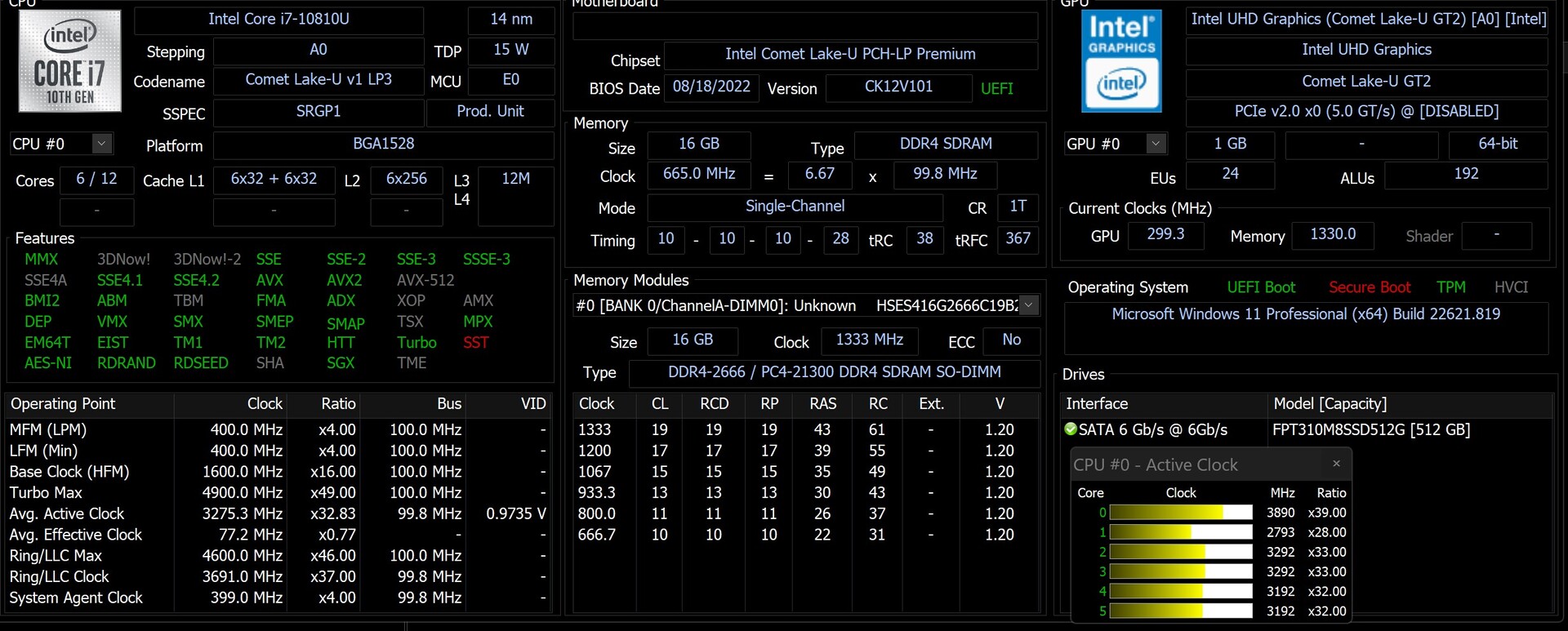Click the 14 nm process field
This screenshot has height=631, width=1568.
point(511,20)
